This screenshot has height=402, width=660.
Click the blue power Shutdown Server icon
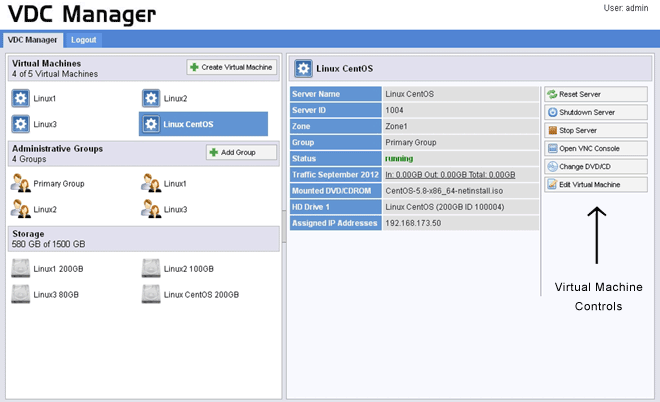[x=552, y=112]
